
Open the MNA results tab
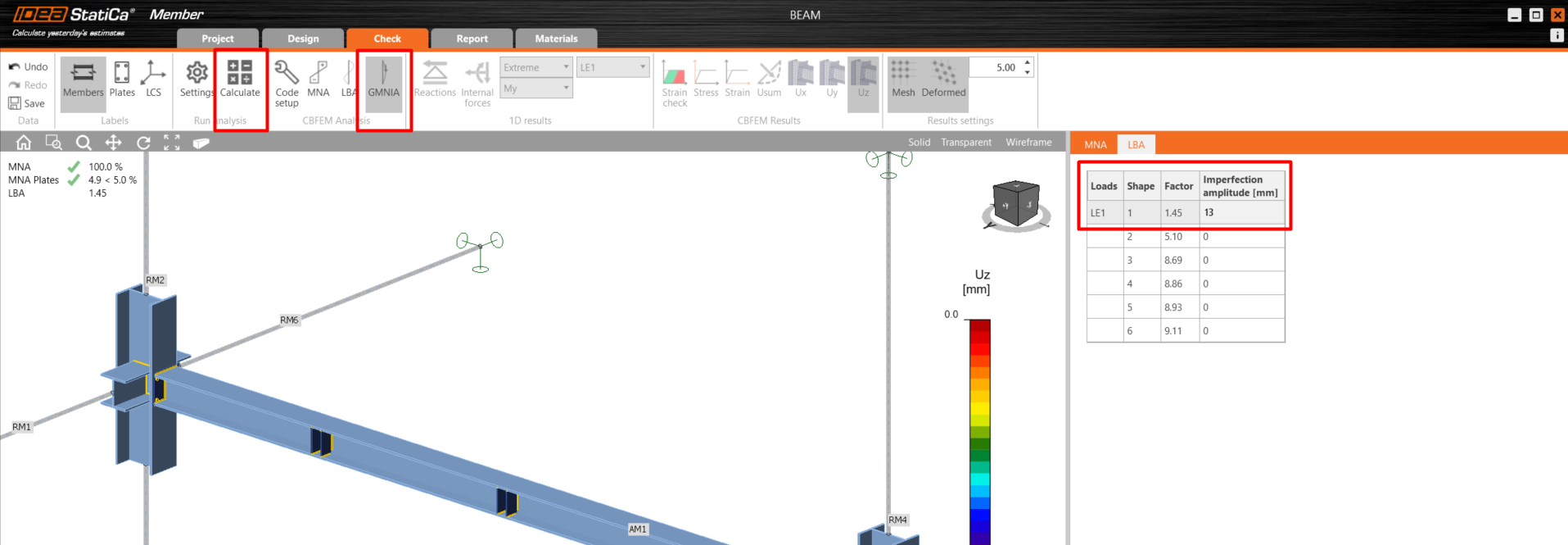coord(1095,145)
